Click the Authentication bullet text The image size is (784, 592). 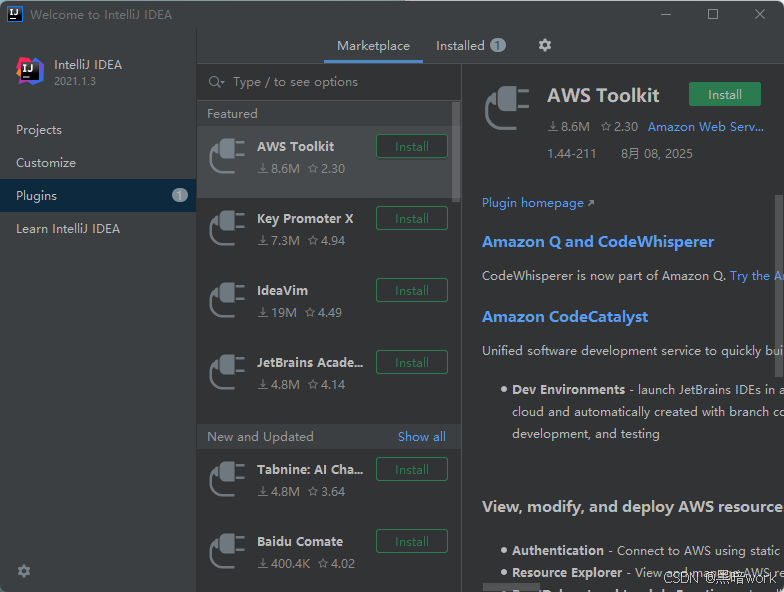pos(558,550)
